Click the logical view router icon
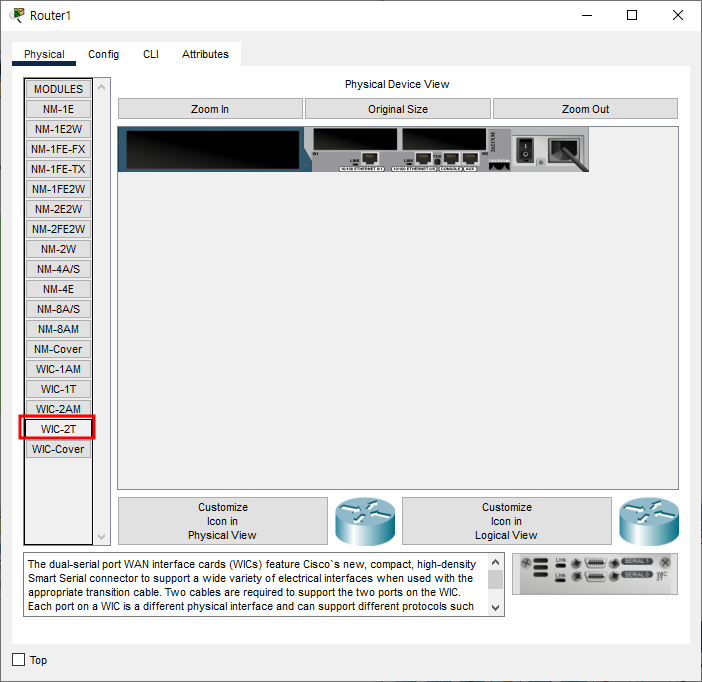 tap(649, 521)
